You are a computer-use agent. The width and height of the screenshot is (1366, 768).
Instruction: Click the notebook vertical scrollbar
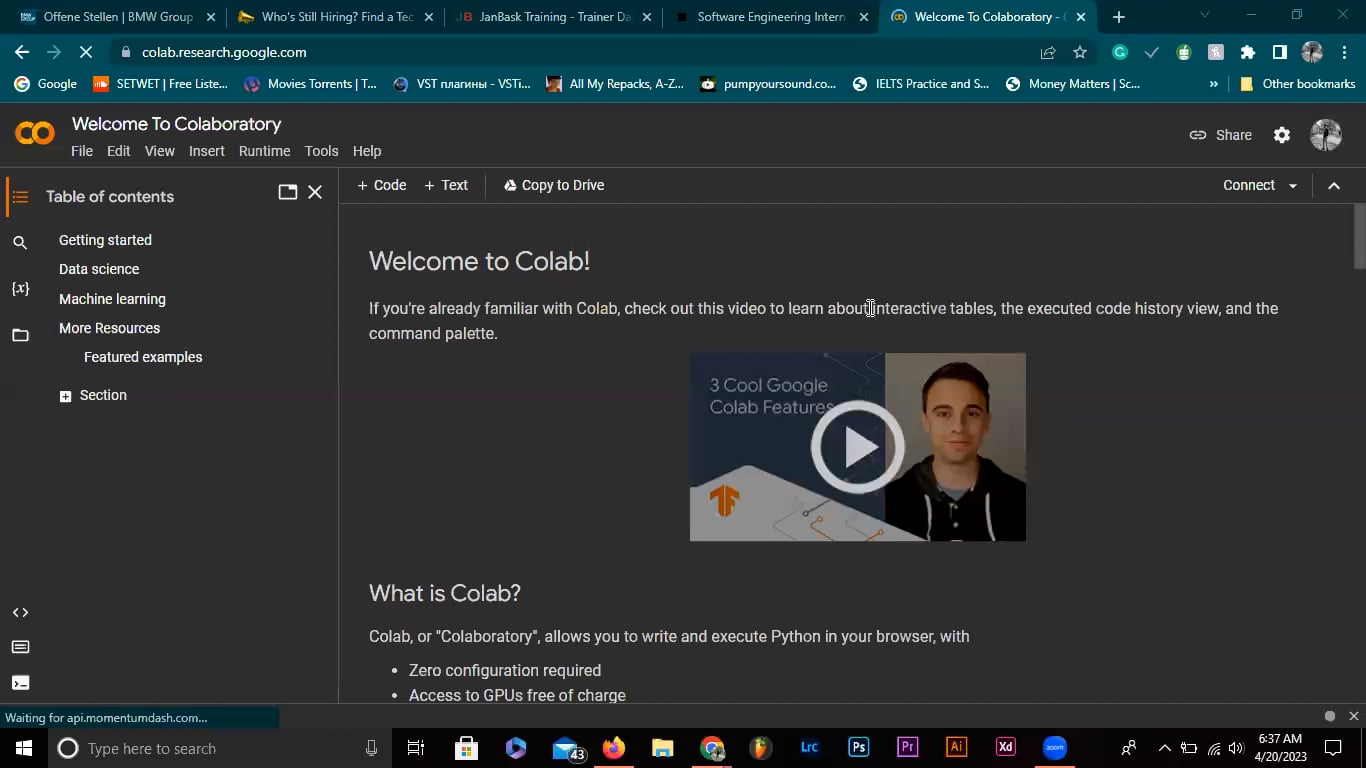[1359, 236]
